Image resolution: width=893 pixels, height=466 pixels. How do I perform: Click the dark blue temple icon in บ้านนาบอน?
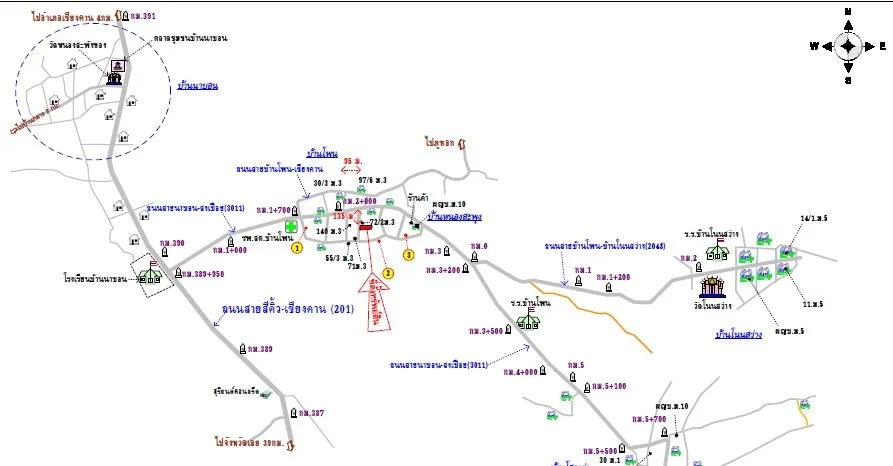point(114,79)
